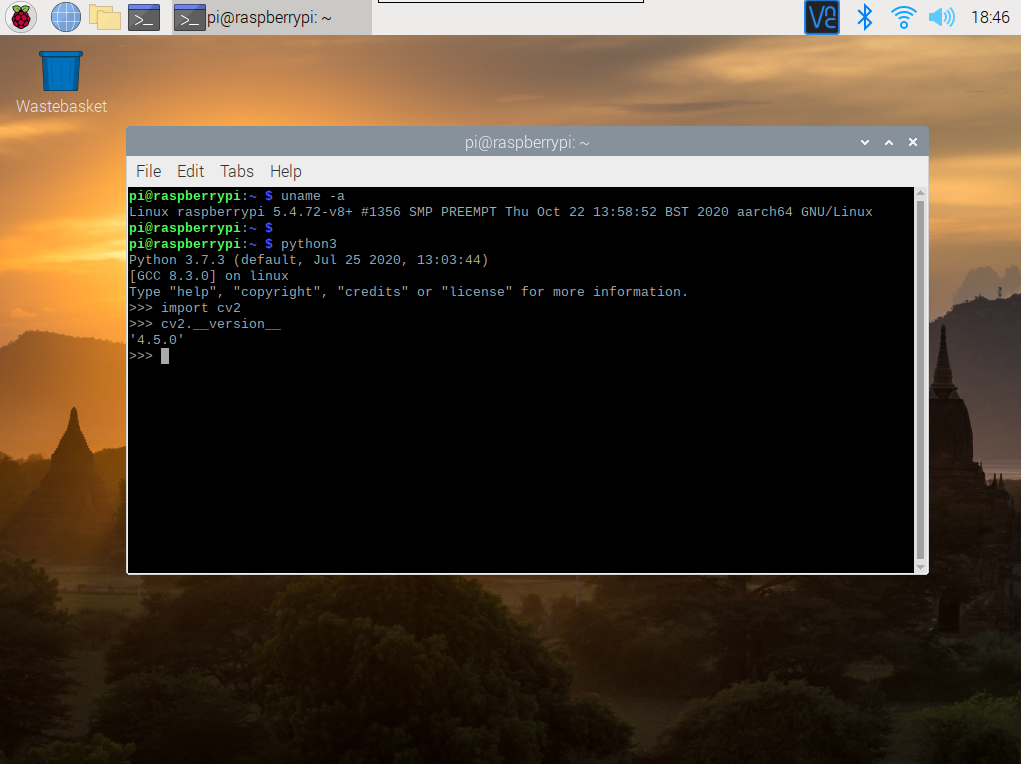Image resolution: width=1021 pixels, height=764 pixels.
Task: Minimize the terminal window
Action: pyautogui.click(x=866, y=143)
